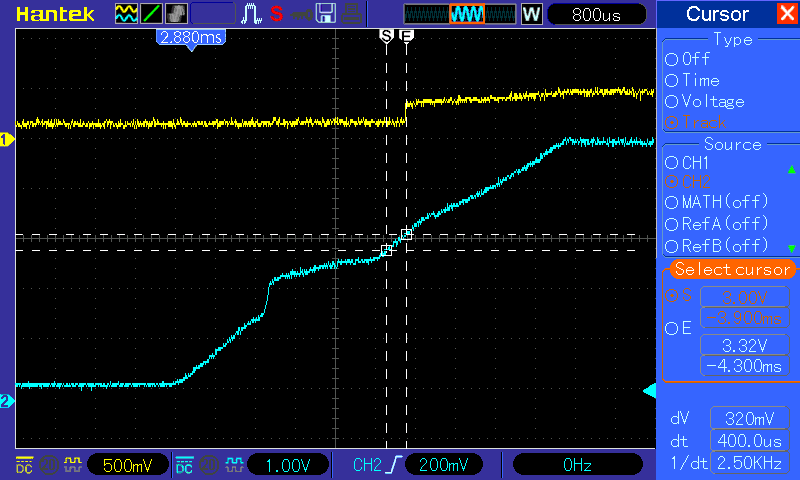
Task: Click the CH1 DC coupling icon
Action: pyautogui.click(x=24, y=465)
